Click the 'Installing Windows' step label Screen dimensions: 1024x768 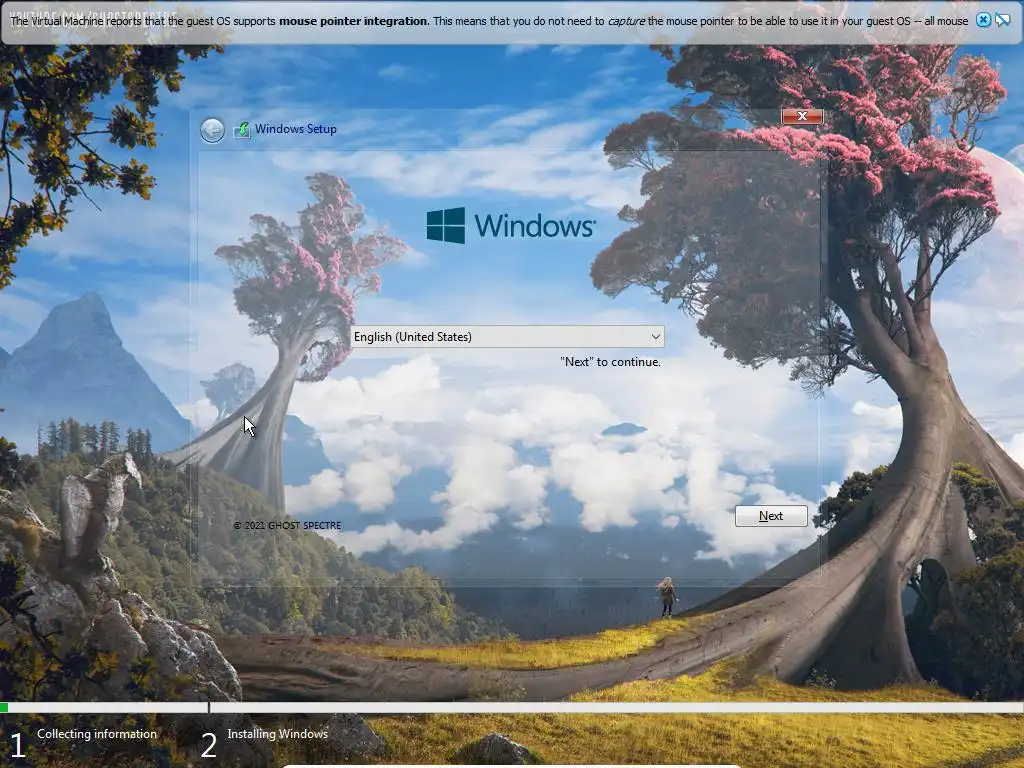(x=278, y=733)
